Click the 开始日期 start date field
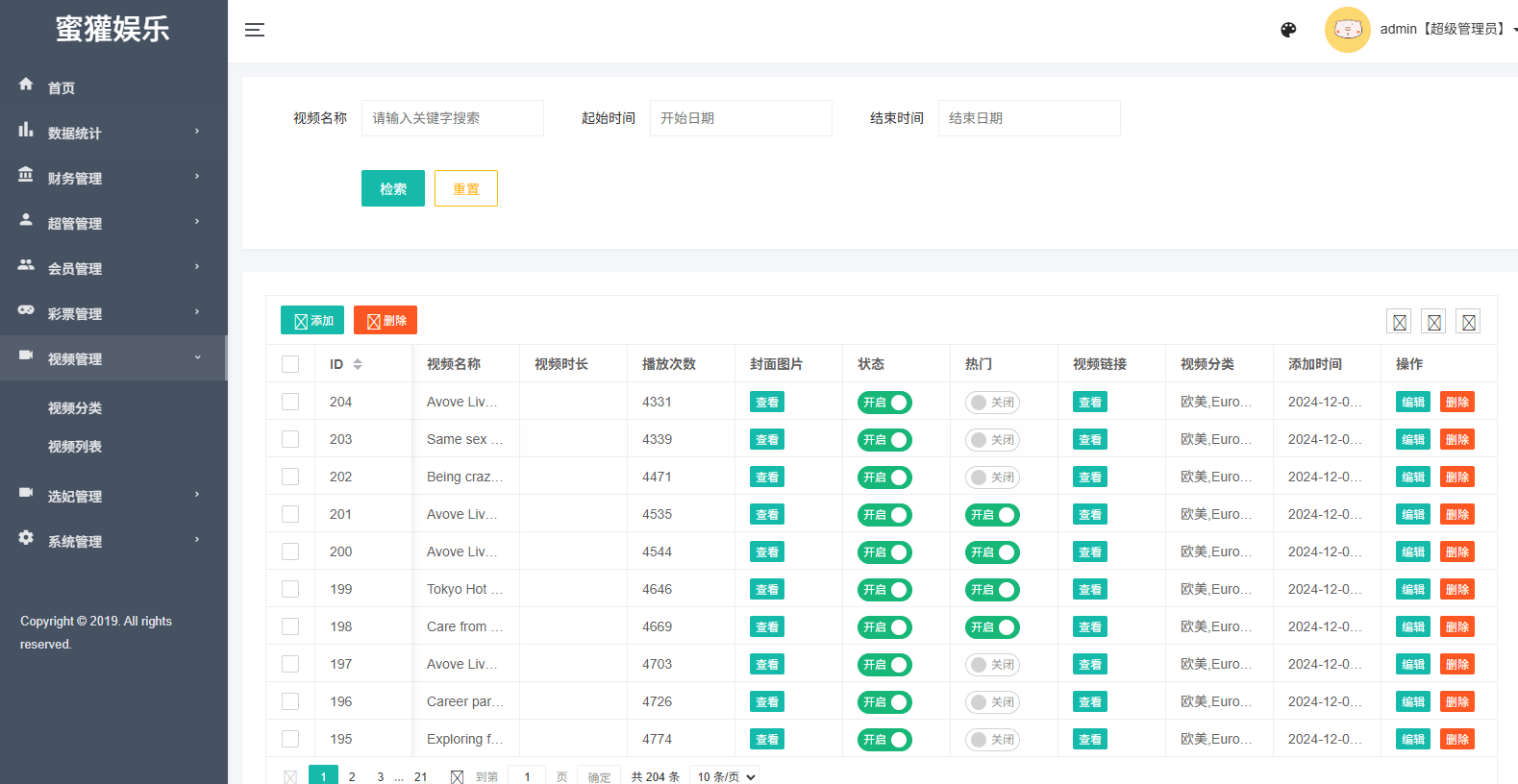 [x=740, y=118]
